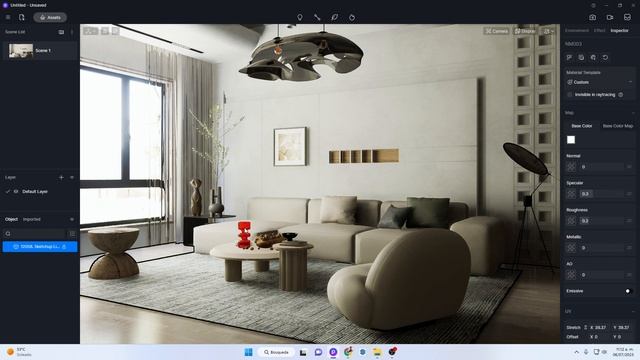Click the first material action icon
This screenshot has width=640, height=360.
pyautogui.click(x=569, y=58)
